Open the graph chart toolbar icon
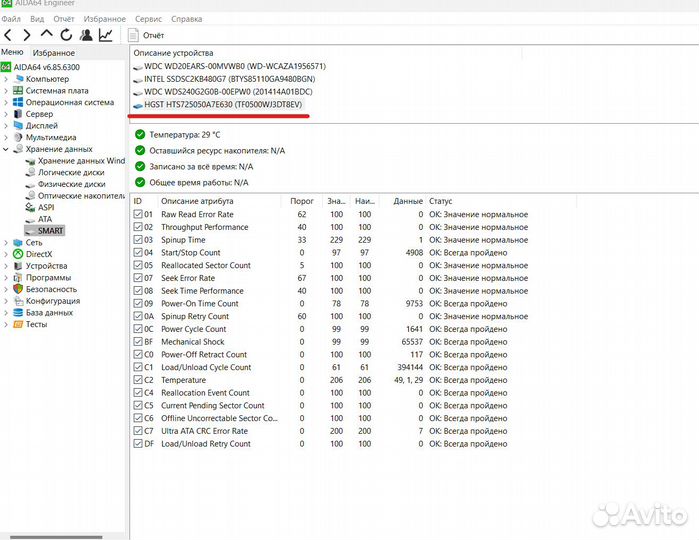The image size is (699, 540). (x=106, y=35)
